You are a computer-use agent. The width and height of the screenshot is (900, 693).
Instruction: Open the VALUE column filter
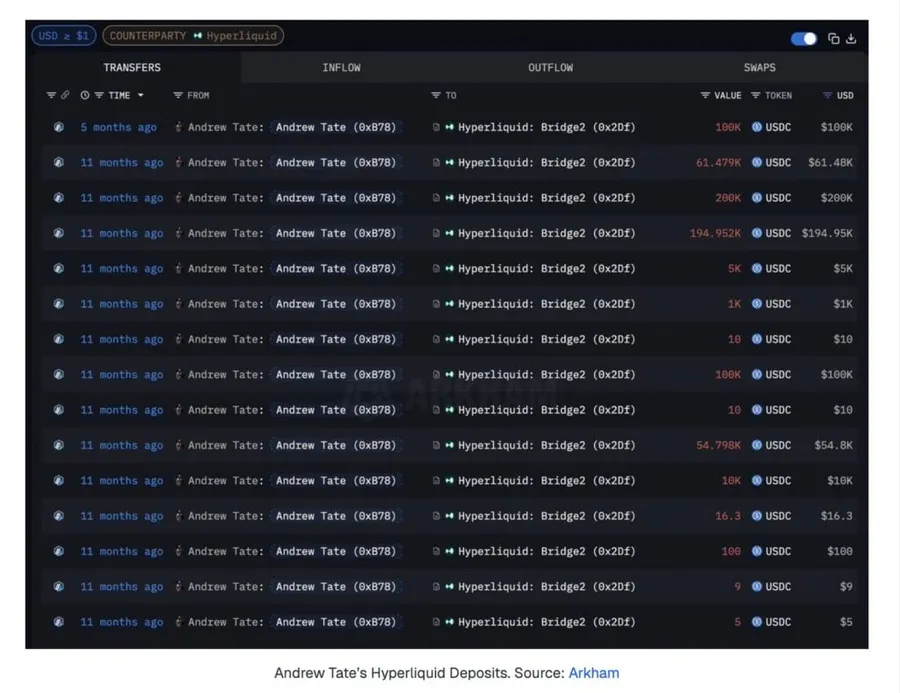(x=704, y=95)
